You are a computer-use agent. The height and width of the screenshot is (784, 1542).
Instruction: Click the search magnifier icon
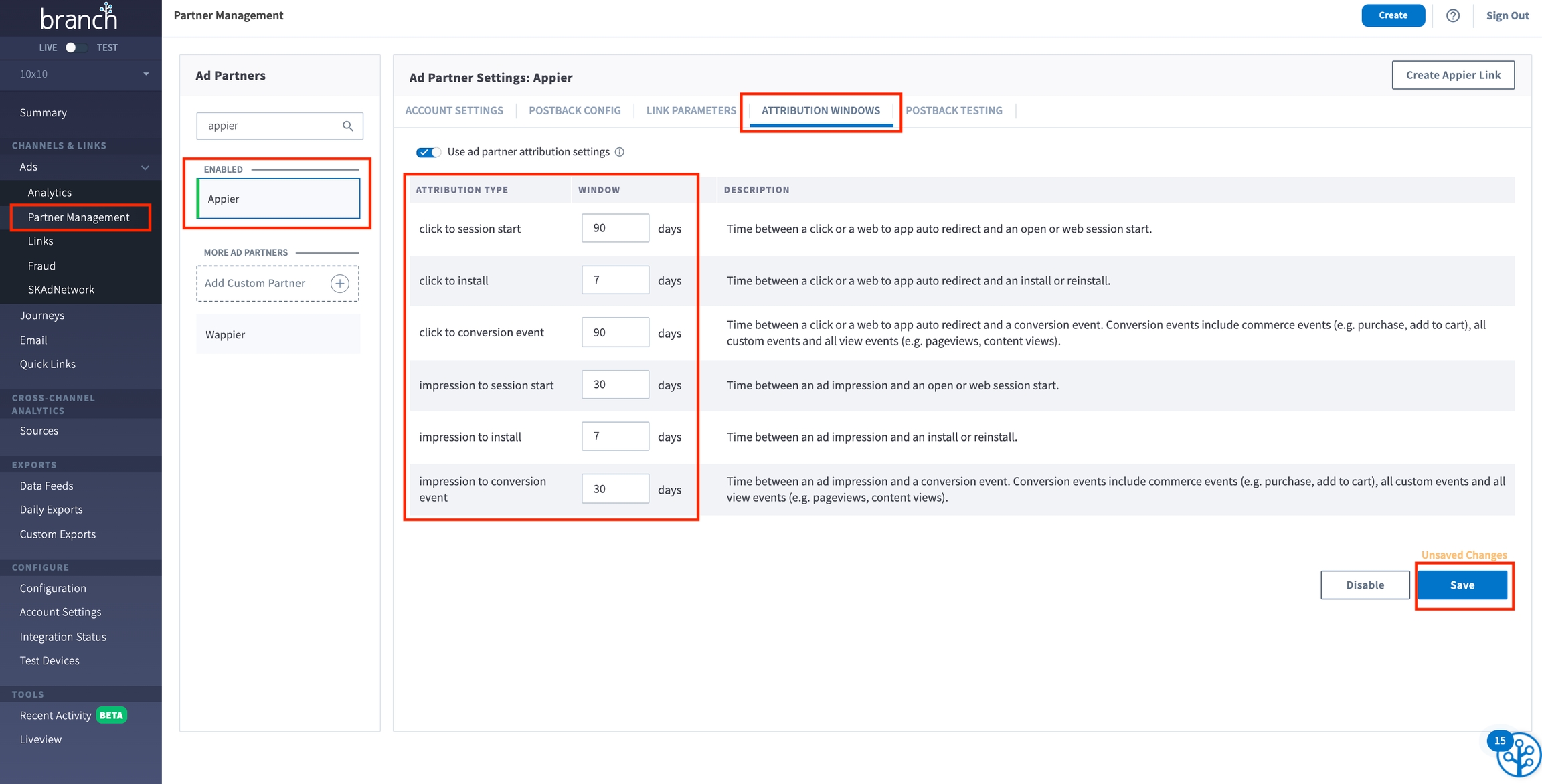[347, 126]
